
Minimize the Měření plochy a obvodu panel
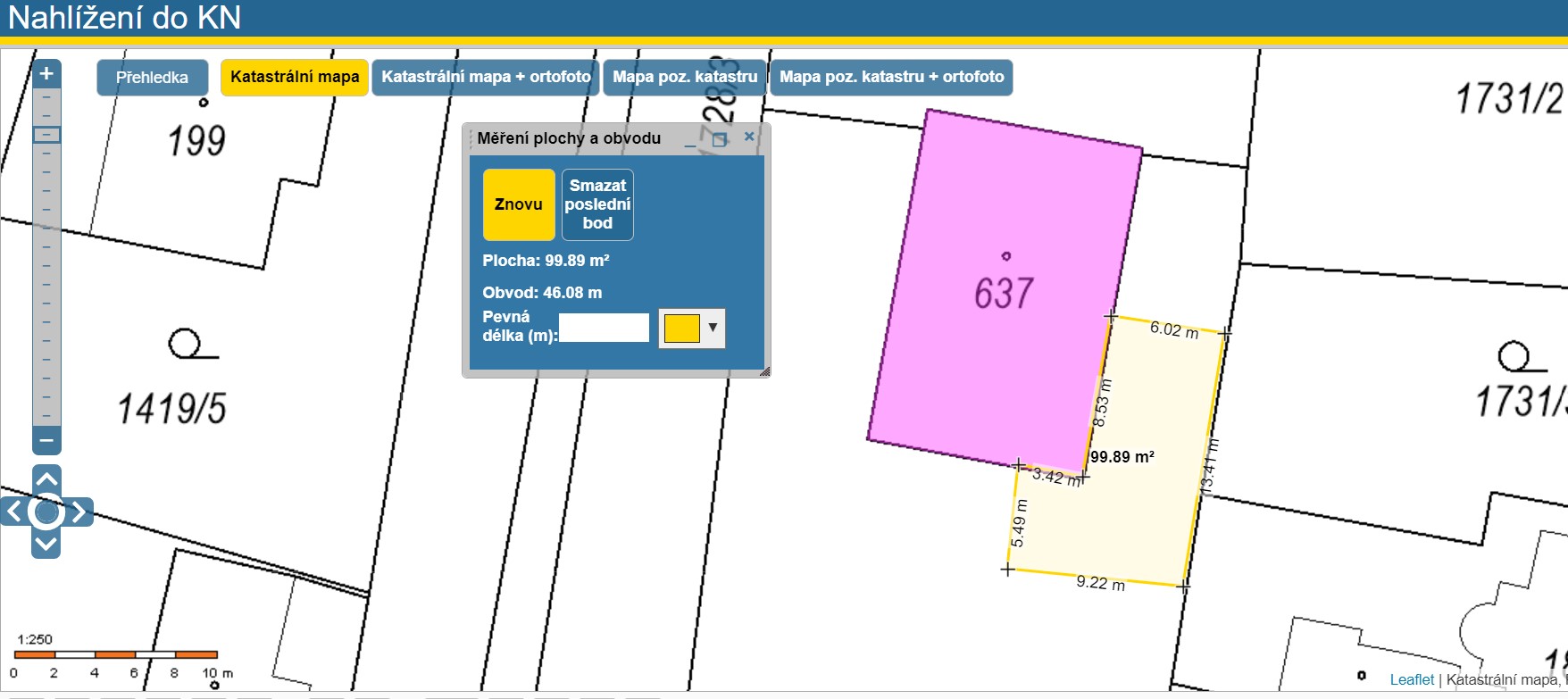[x=690, y=139]
